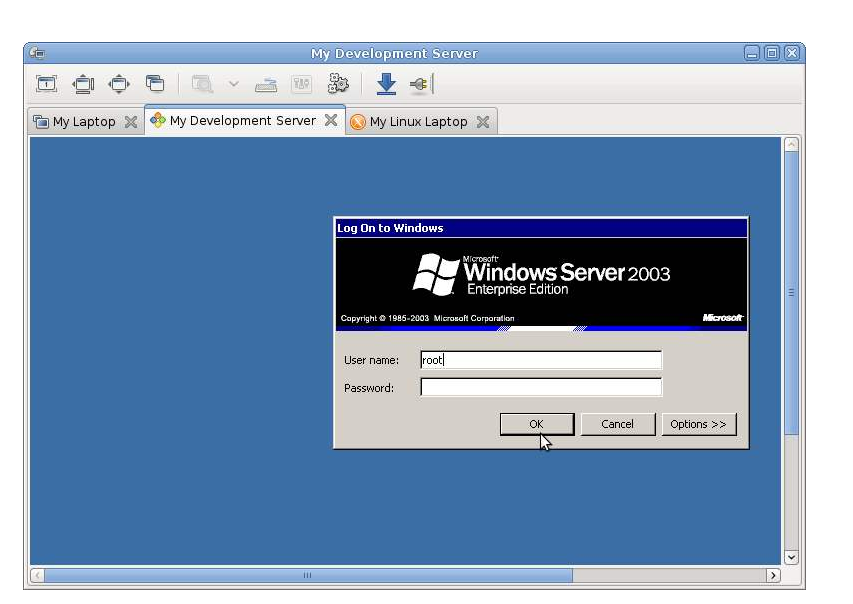Confirm the logon with OK

(x=536, y=424)
